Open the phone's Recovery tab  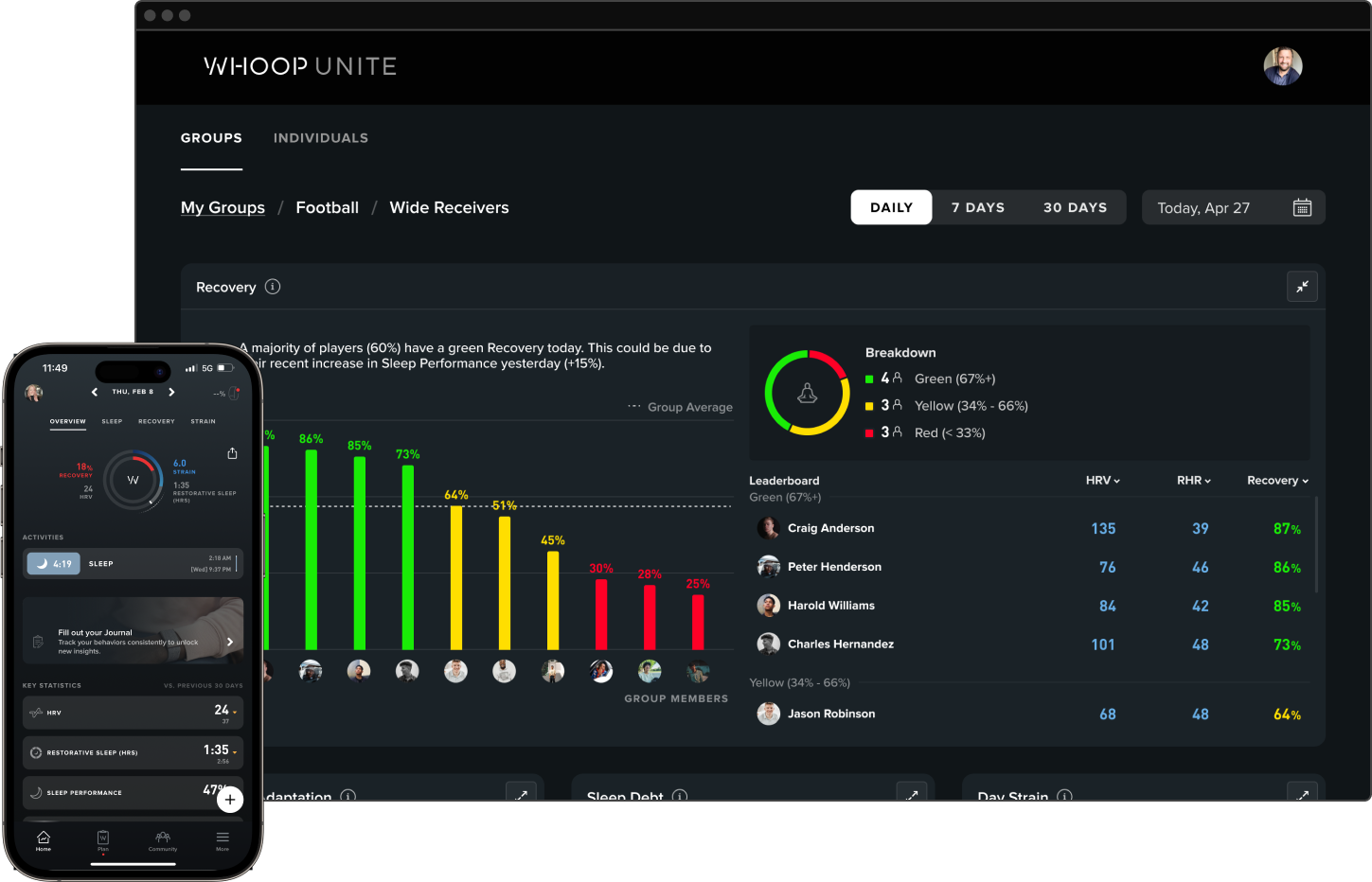tap(156, 421)
